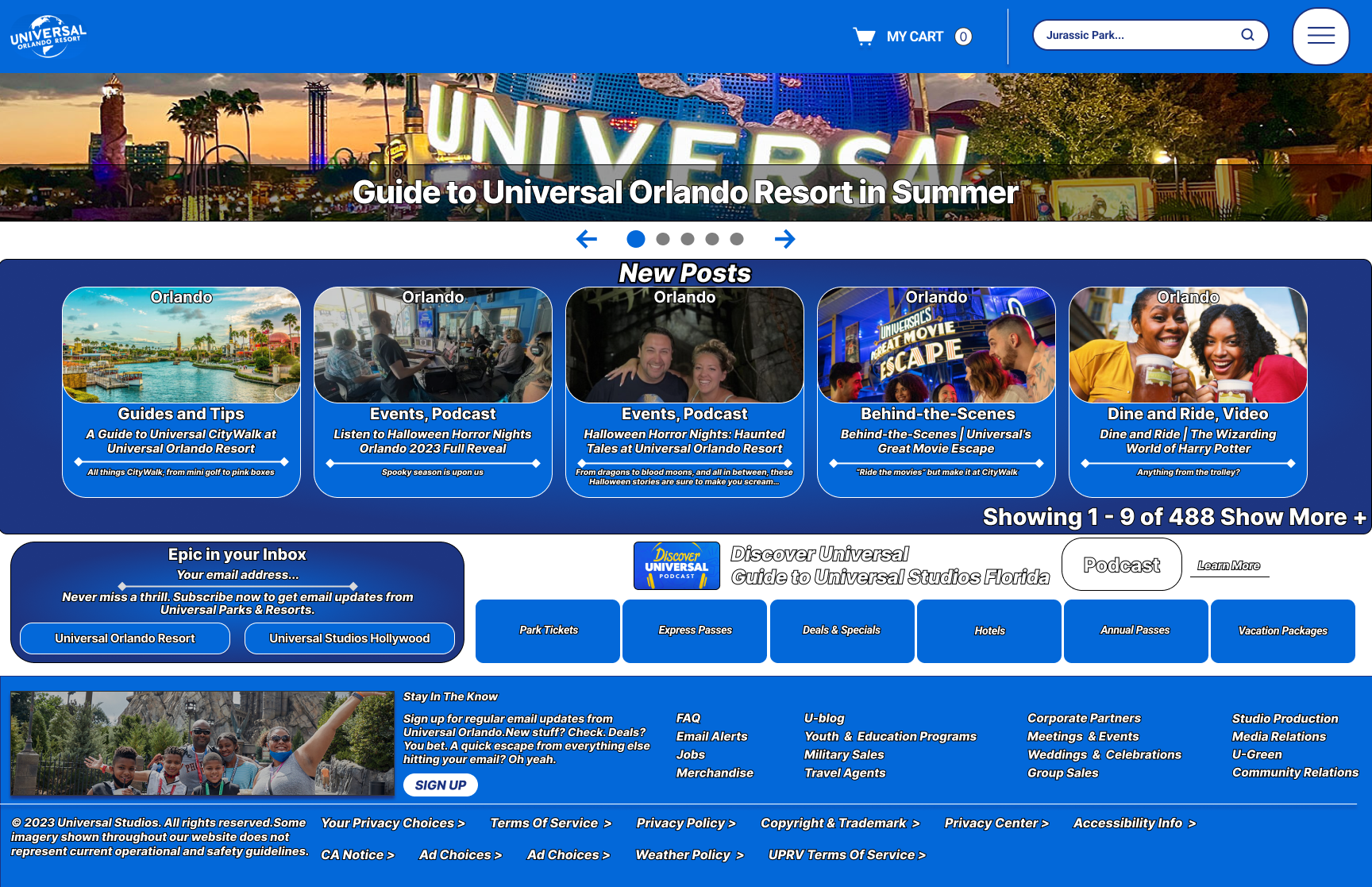The image size is (1372, 887).
Task: Advance carousel with the right arrow
Action: (x=784, y=239)
